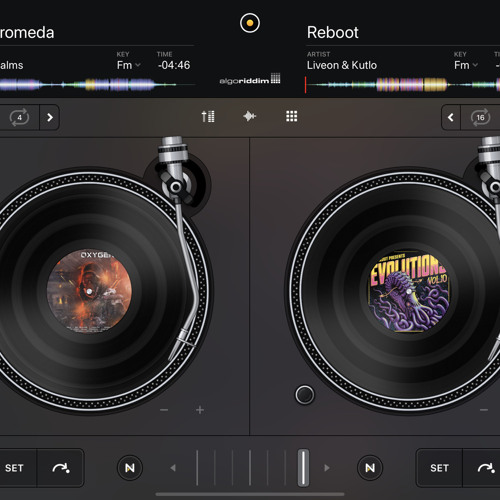The height and width of the screenshot is (500, 500).
Task: Toggle the 4-beat loop on left deck
Action: tap(19, 117)
